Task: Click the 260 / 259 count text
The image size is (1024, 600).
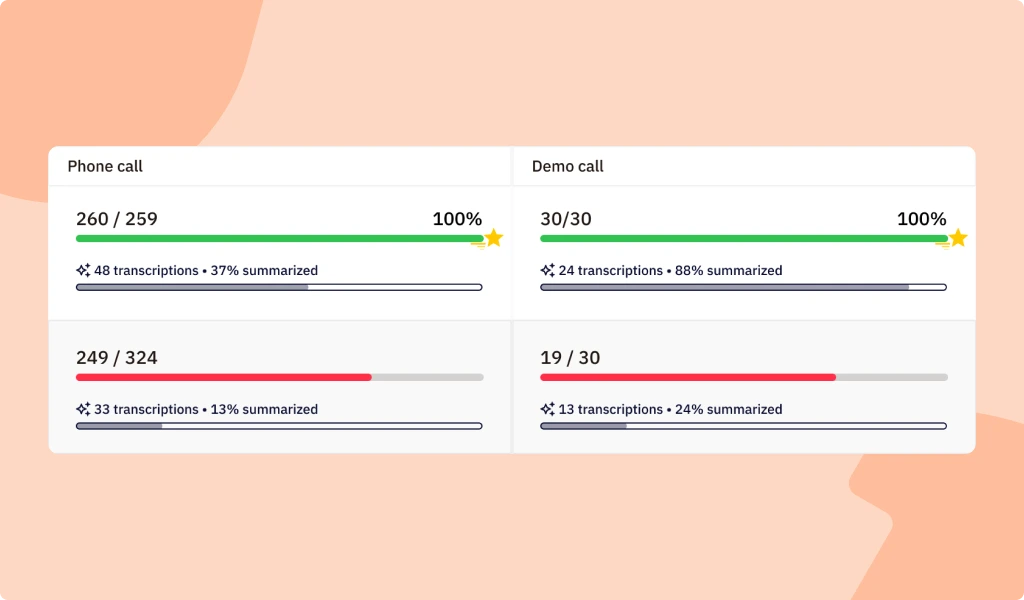Action: coord(117,219)
